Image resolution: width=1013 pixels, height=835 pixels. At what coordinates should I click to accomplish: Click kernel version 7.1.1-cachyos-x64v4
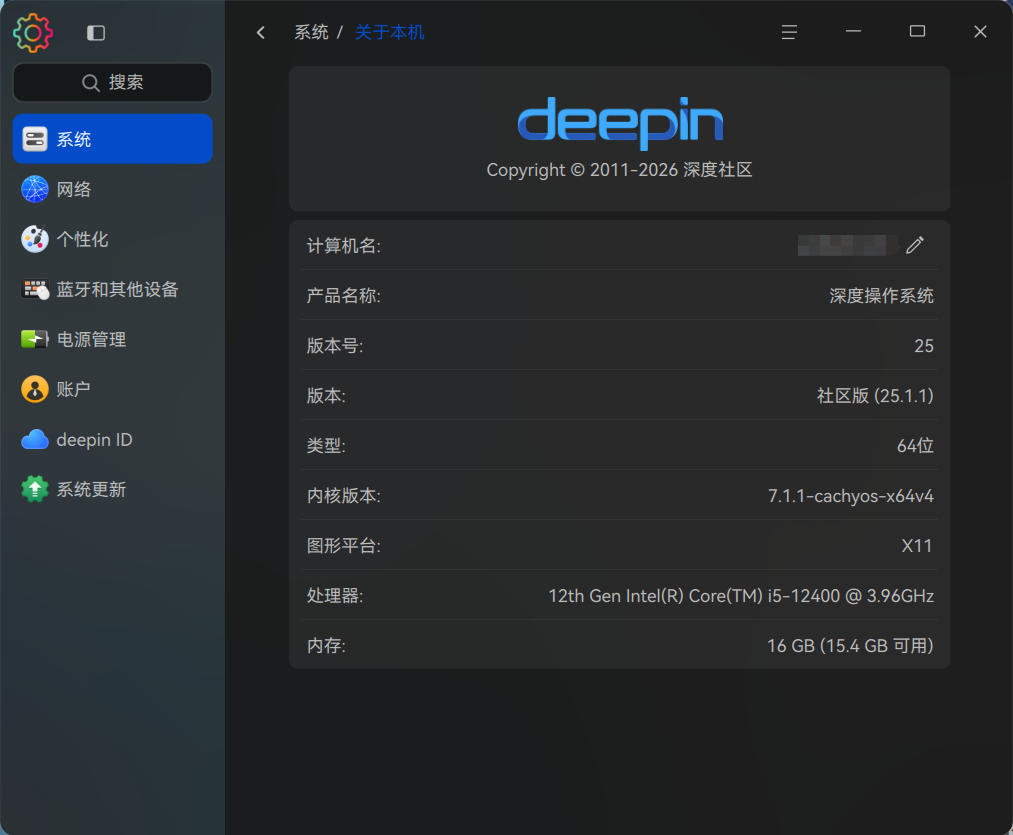[850, 496]
